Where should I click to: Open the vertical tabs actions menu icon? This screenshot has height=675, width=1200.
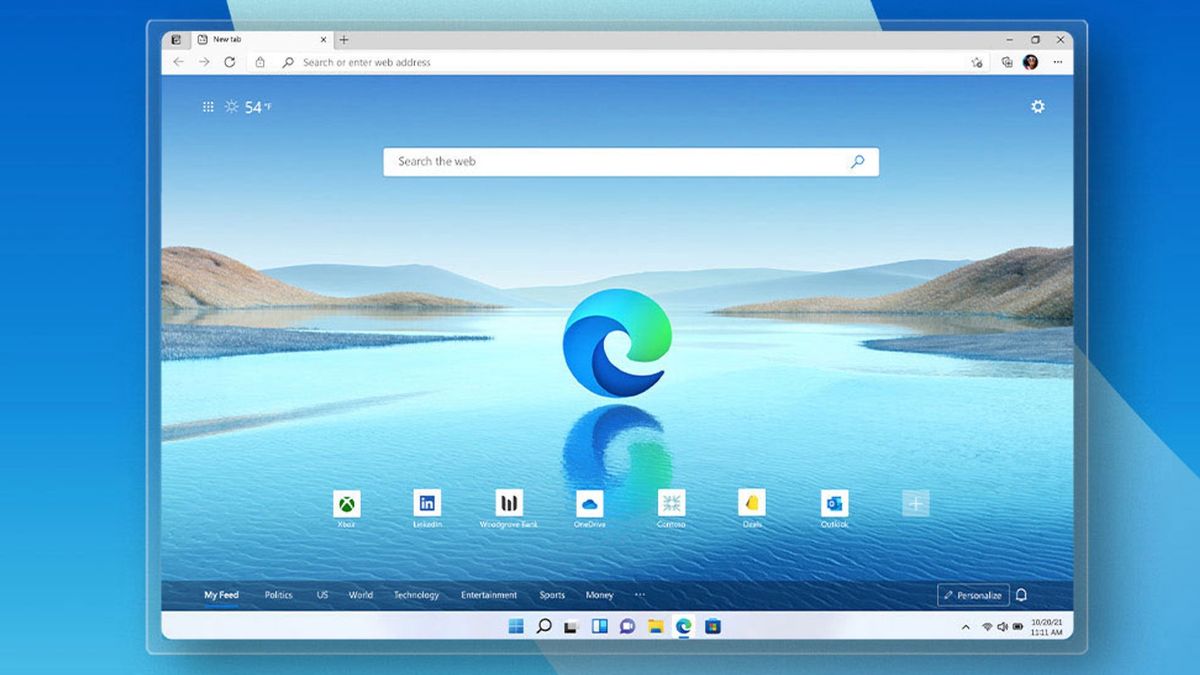(176, 40)
